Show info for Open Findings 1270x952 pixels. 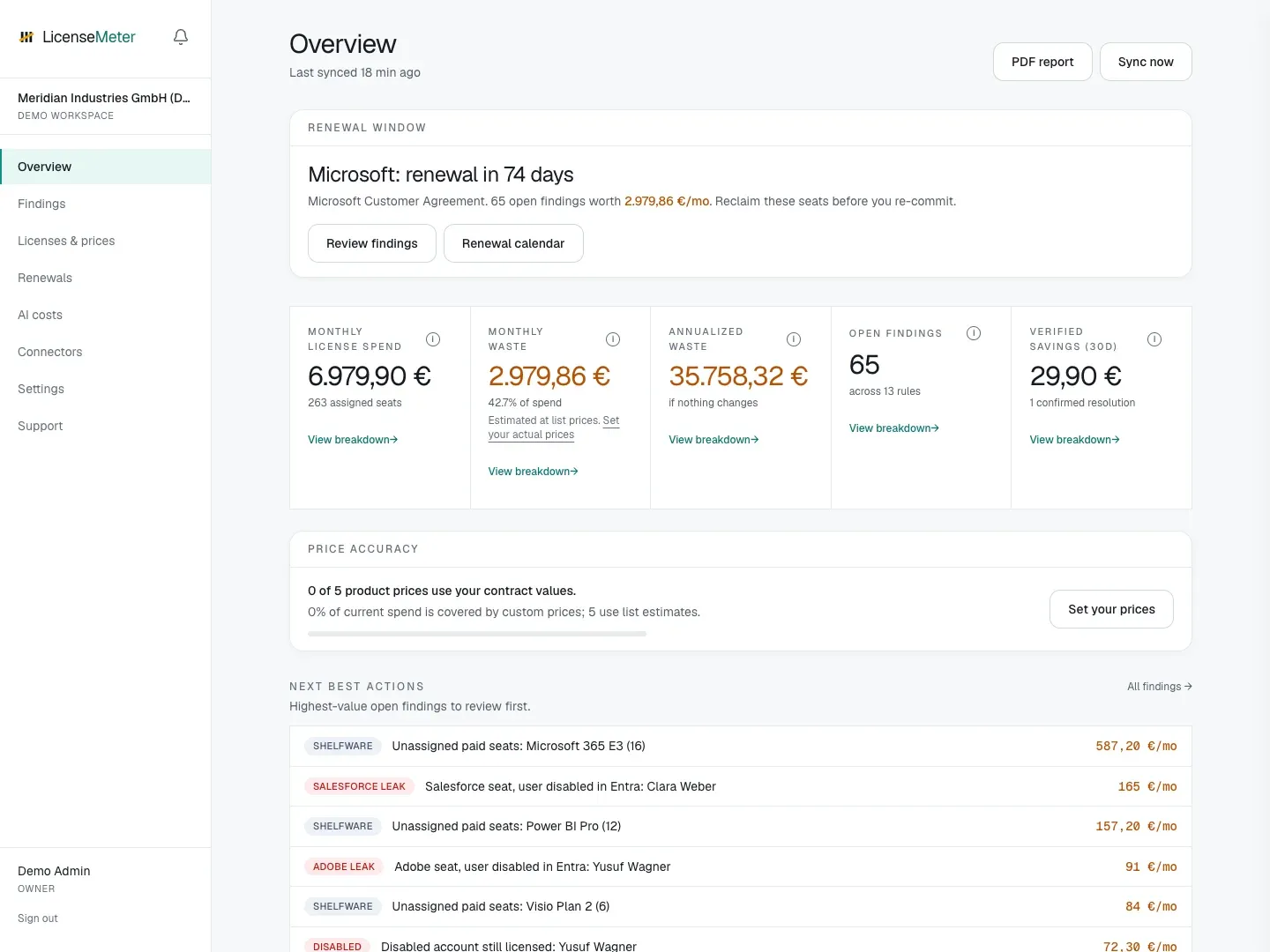(x=974, y=333)
